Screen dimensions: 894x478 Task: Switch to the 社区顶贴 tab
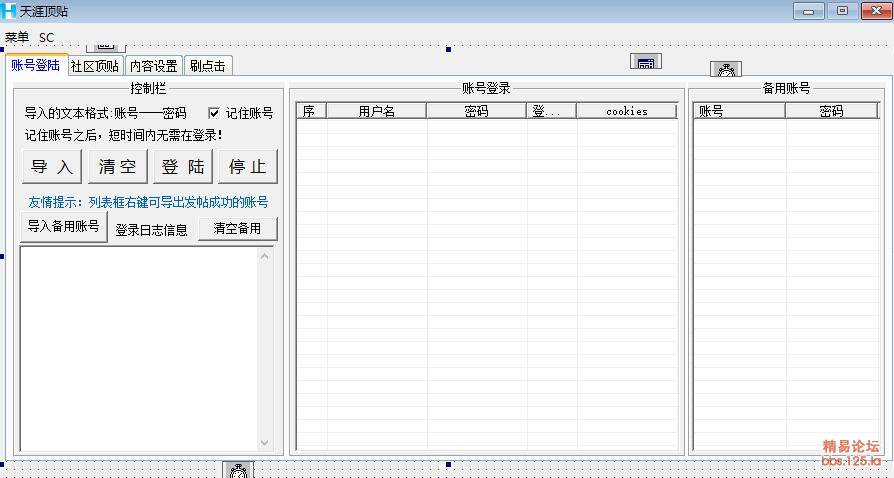[95, 66]
